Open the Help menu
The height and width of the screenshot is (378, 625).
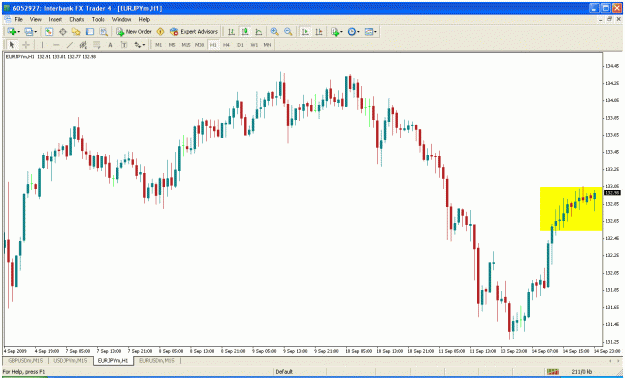tap(144, 19)
